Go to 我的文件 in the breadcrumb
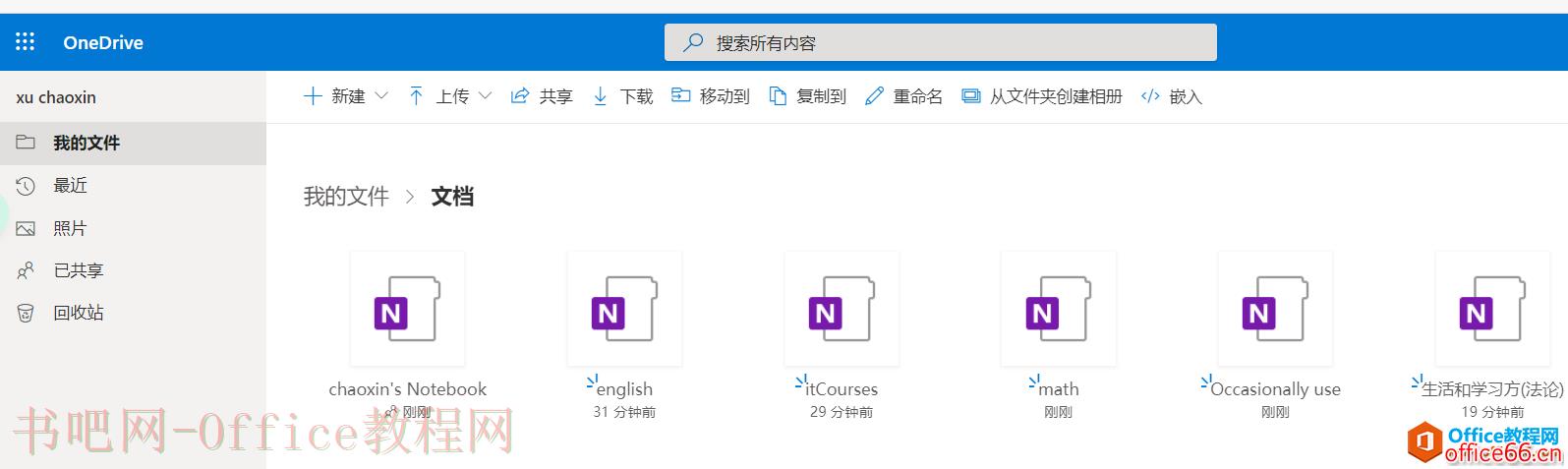Image resolution: width=1568 pixels, height=469 pixels. click(346, 196)
